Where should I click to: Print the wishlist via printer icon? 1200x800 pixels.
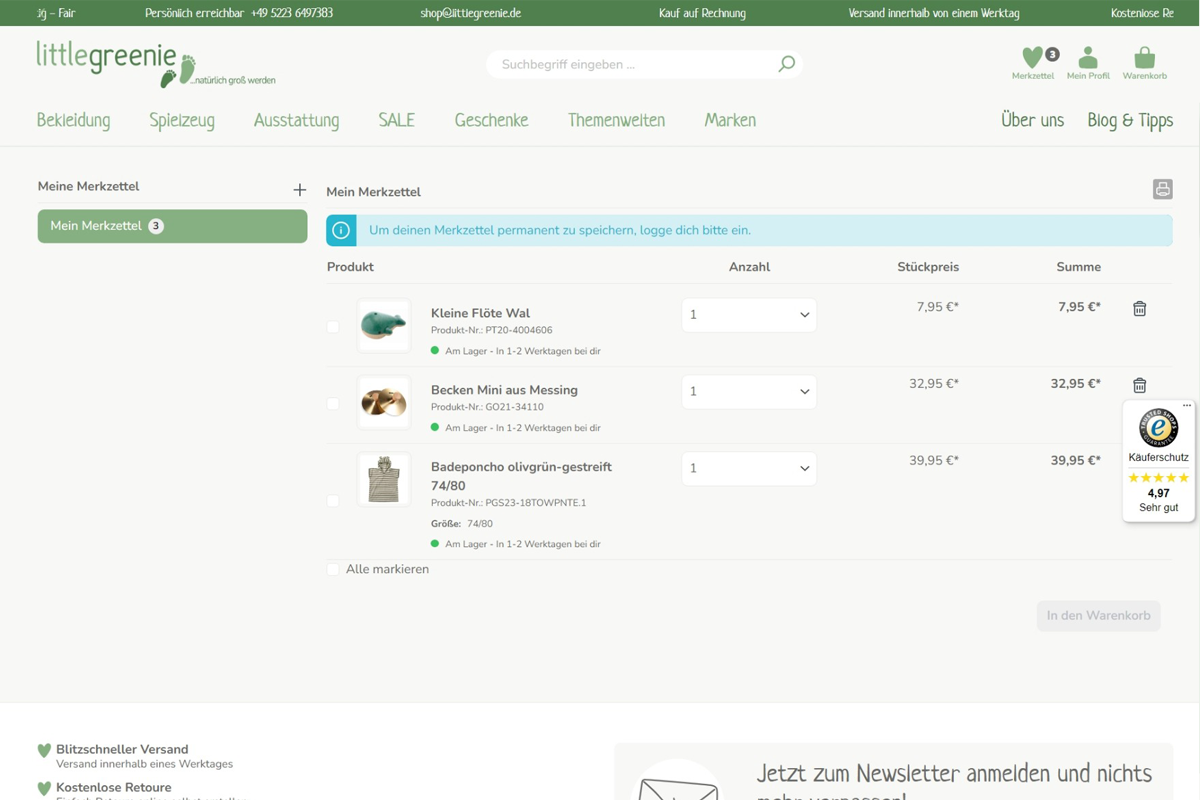pyautogui.click(x=1162, y=189)
